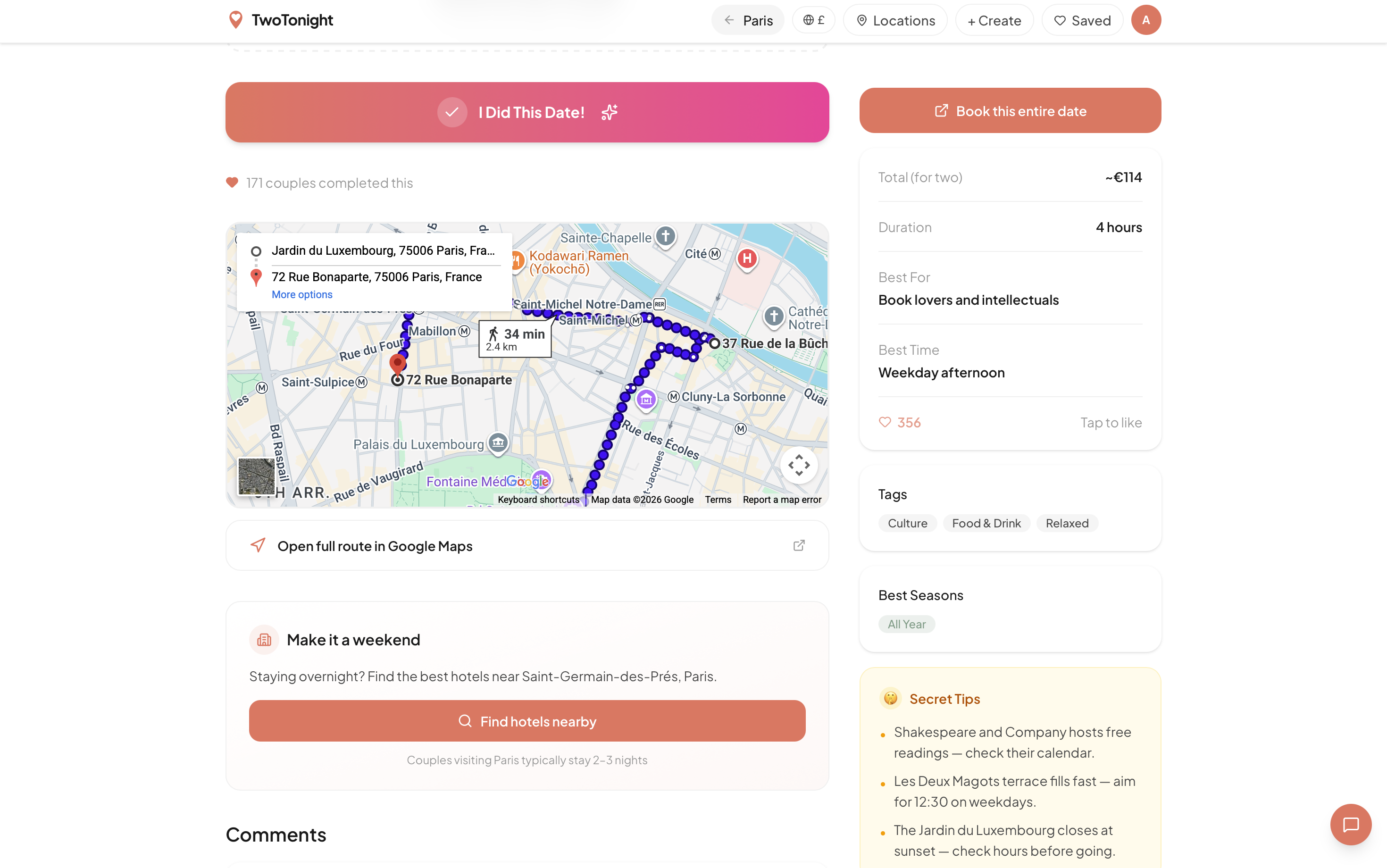Viewport: 1387px width, 868px height.
Task: Click the Sainte-Chapelle church marker
Action: [x=665, y=236]
